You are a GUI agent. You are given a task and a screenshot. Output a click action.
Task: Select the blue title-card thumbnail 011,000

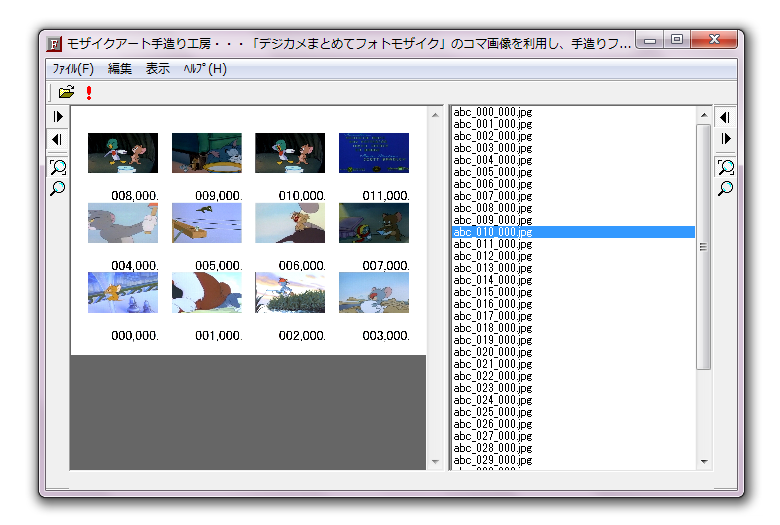click(374, 153)
